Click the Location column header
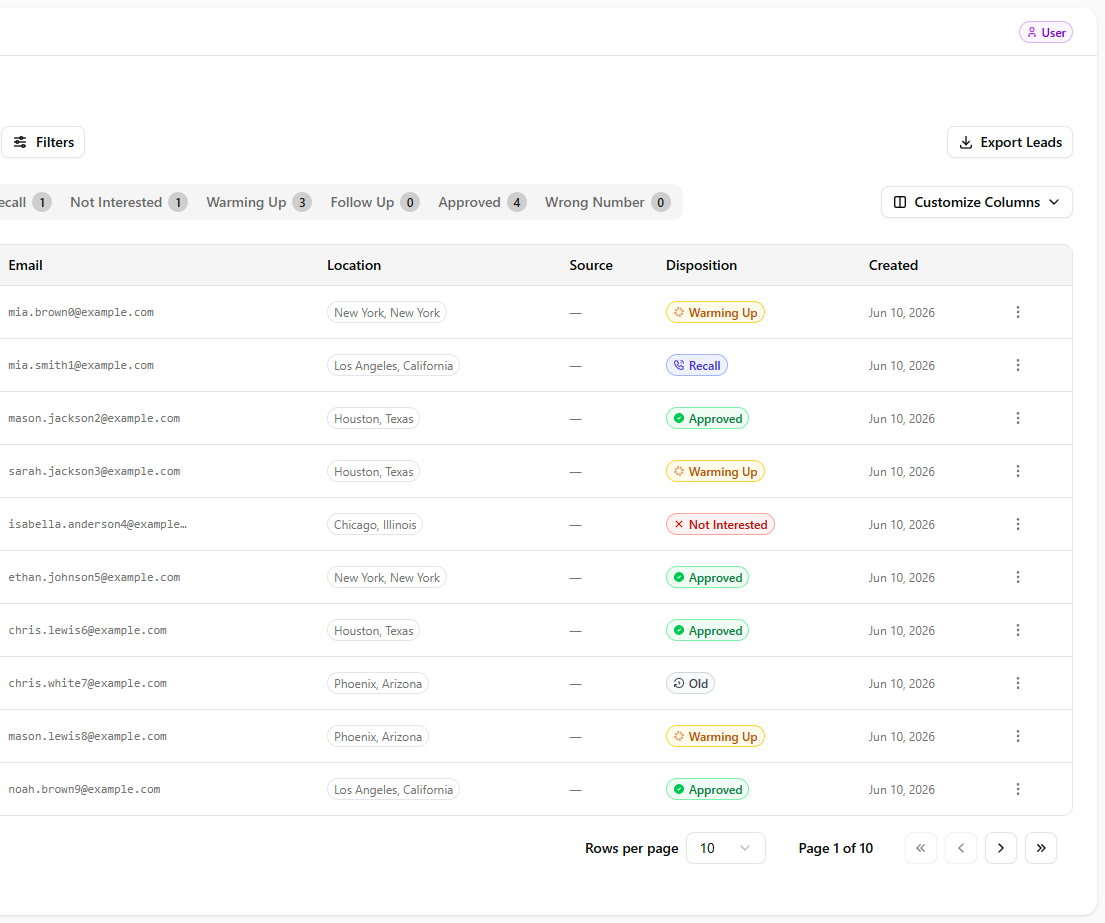 pos(354,266)
